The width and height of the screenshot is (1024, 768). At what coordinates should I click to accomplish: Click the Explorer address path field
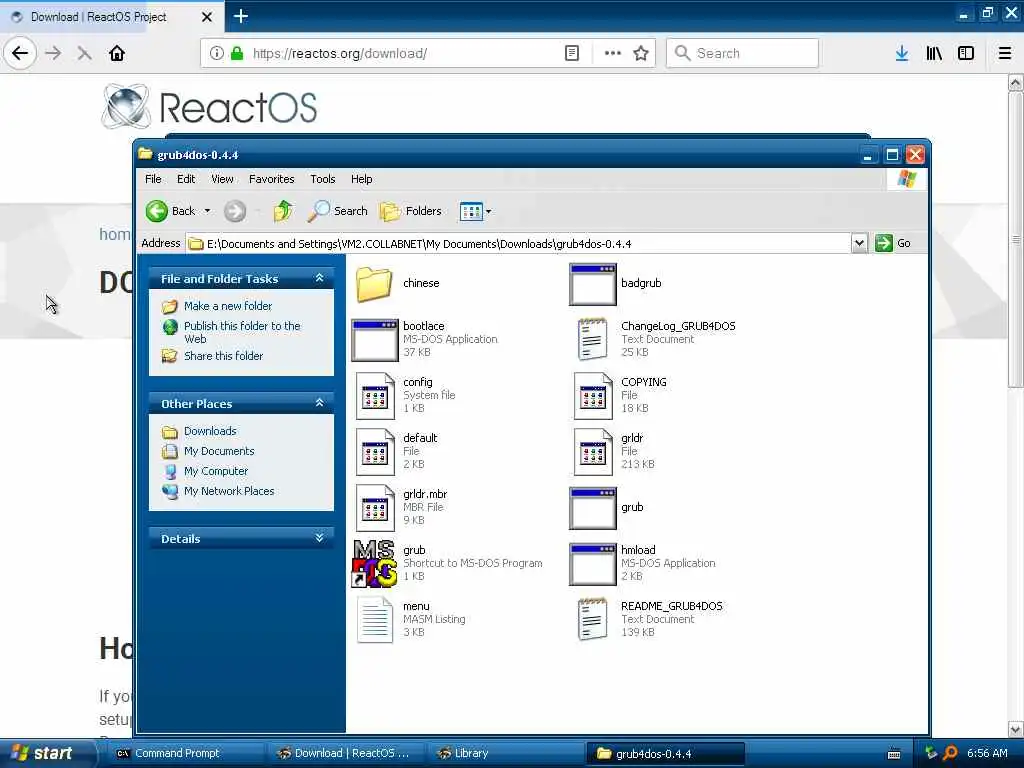pyautogui.click(x=519, y=244)
